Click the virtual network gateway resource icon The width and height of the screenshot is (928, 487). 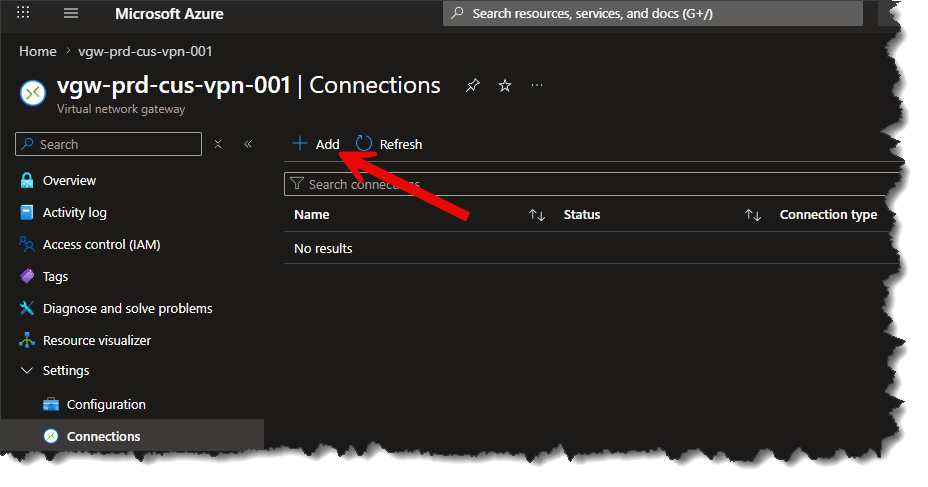tap(33, 93)
